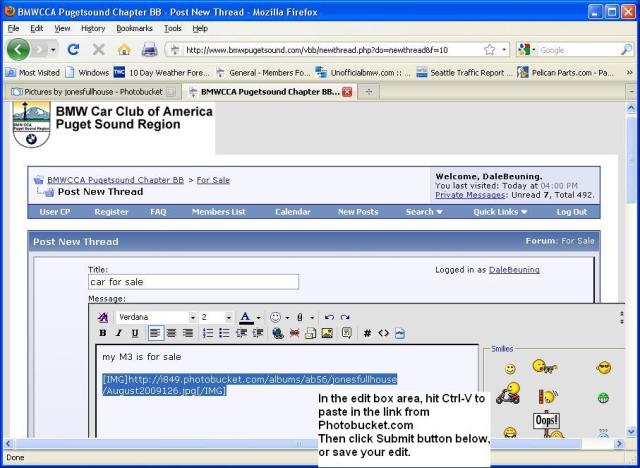Click the For Sale breadcrumb link
This screenshot has width=640, height=468.
coord(213,180)
